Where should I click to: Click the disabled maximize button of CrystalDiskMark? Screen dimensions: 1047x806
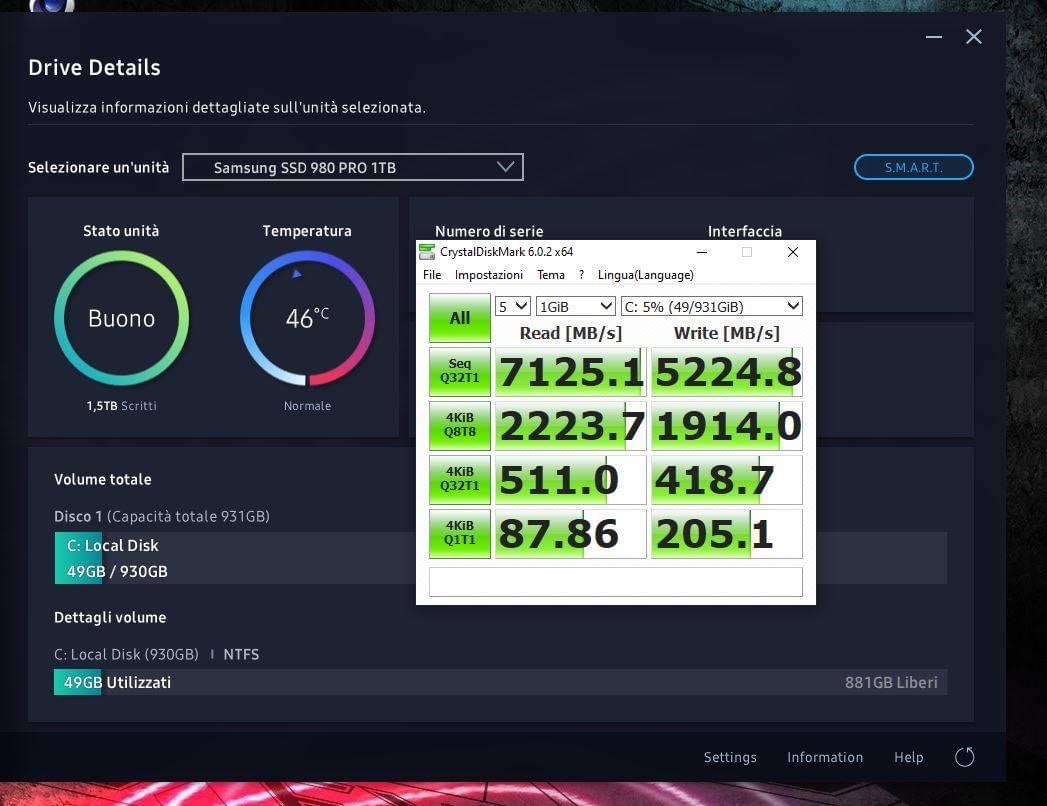click(747, 252)
